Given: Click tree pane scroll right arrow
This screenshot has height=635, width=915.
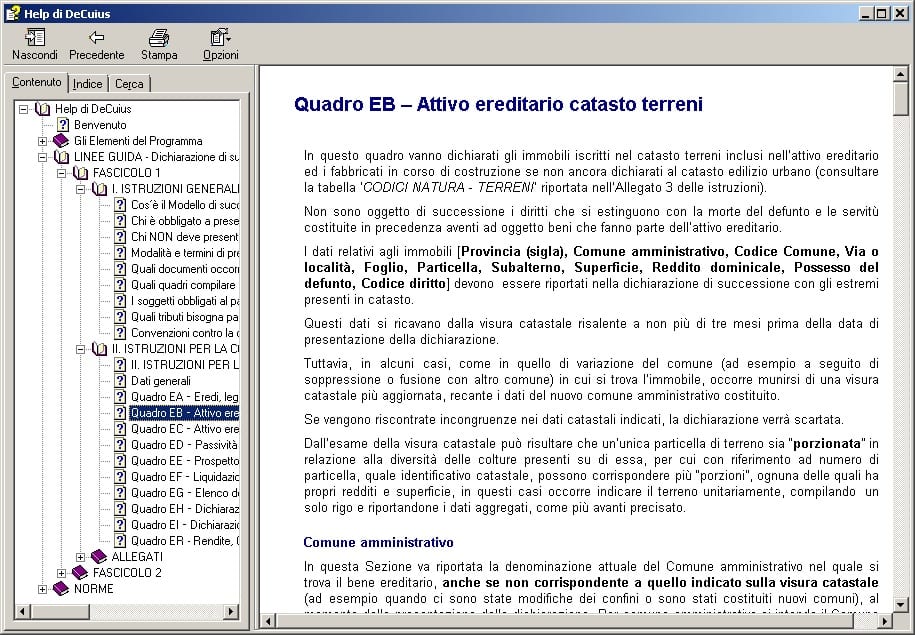Looking at the screenshot, I should click(x=231, y=612).
